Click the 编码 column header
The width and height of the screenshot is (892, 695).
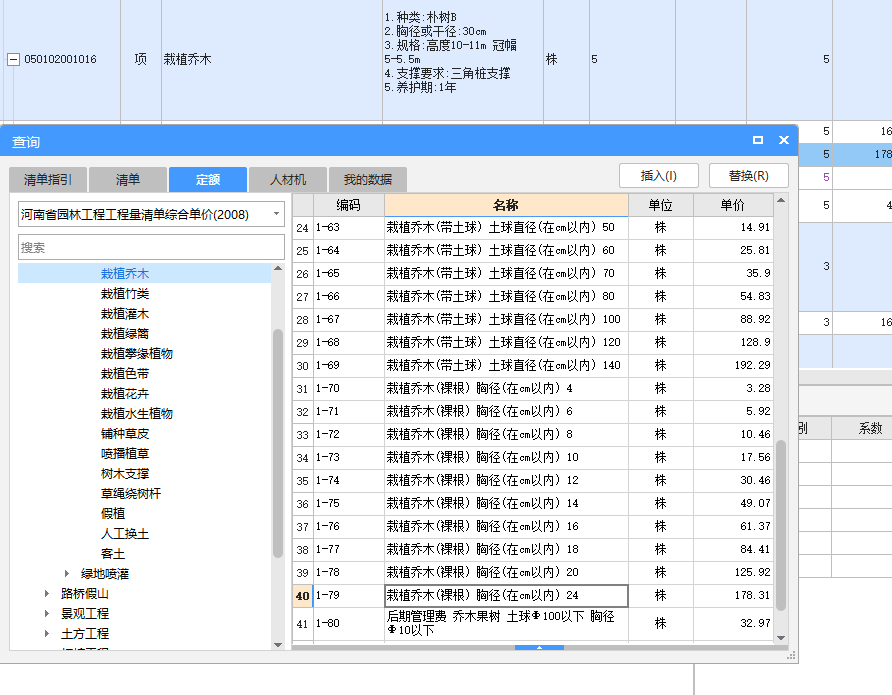click(x=348, y=205)
